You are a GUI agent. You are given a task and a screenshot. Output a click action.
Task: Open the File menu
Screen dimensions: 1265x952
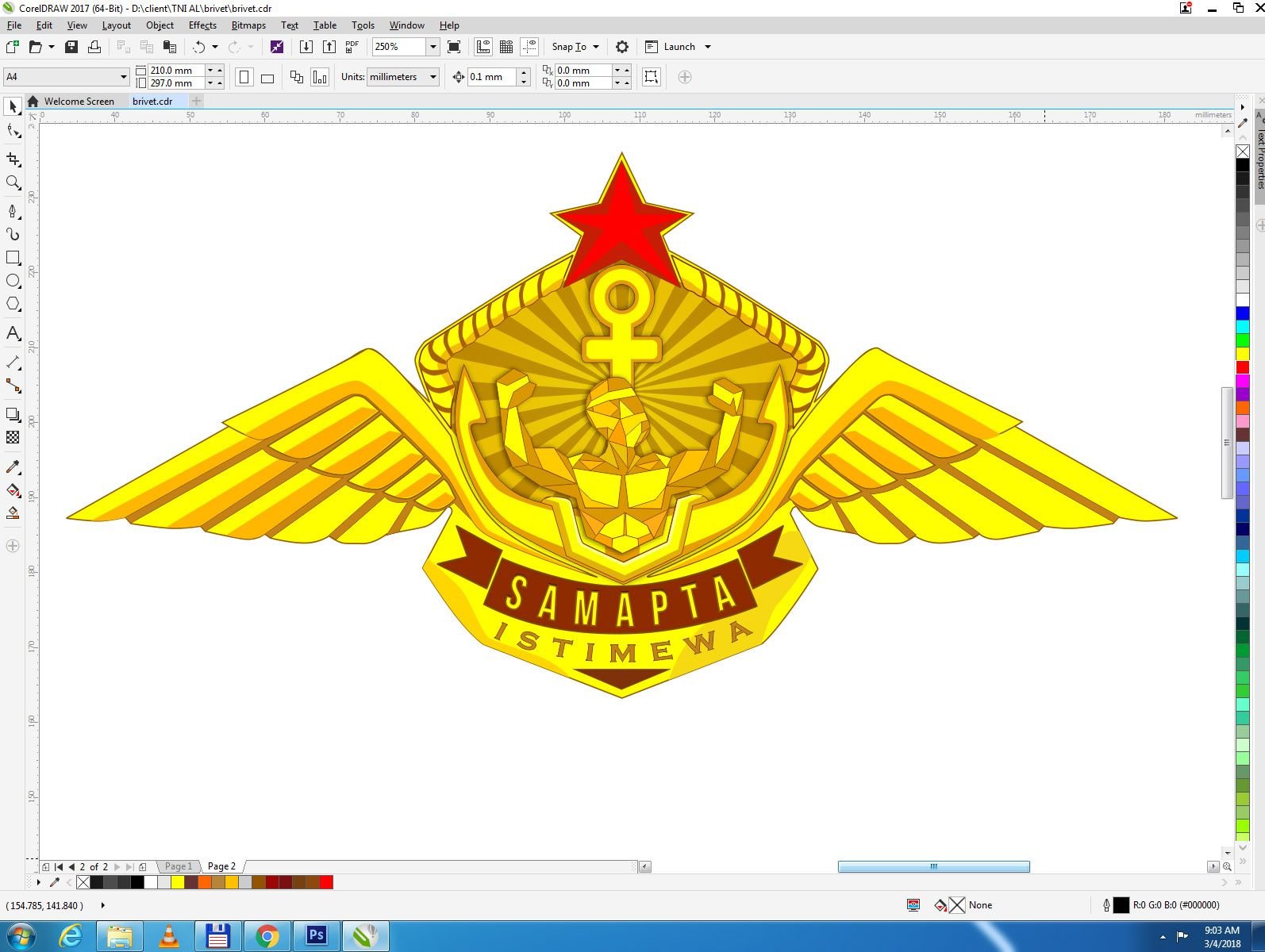pyautogui.click(x=14, y=25)
